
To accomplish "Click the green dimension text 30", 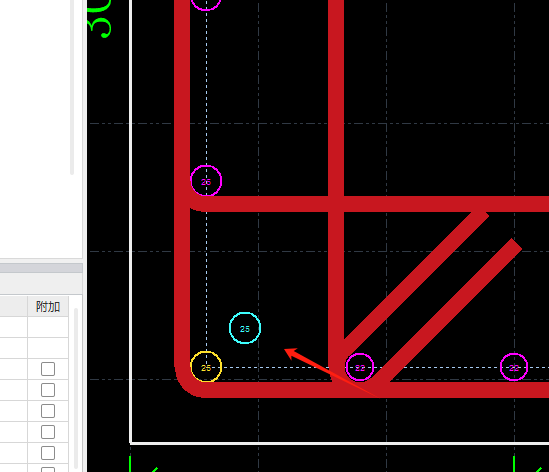I will tap(99, 18).
